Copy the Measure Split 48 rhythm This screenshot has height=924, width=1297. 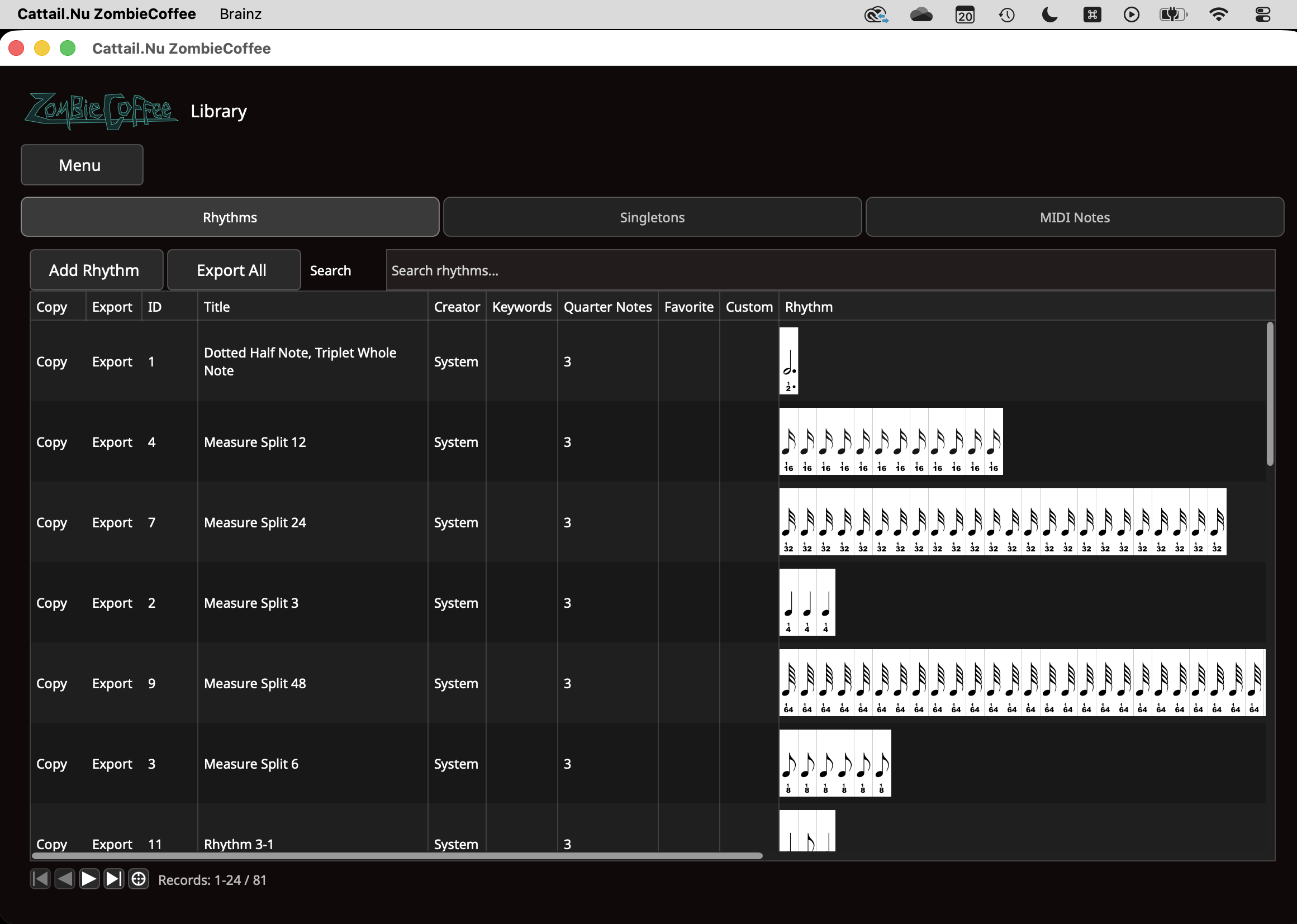pos(52,683)
